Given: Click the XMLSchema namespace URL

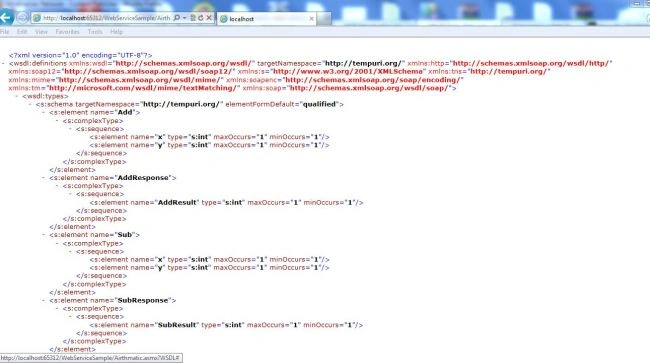Looking at the screenshot, I should pos(348,71).
